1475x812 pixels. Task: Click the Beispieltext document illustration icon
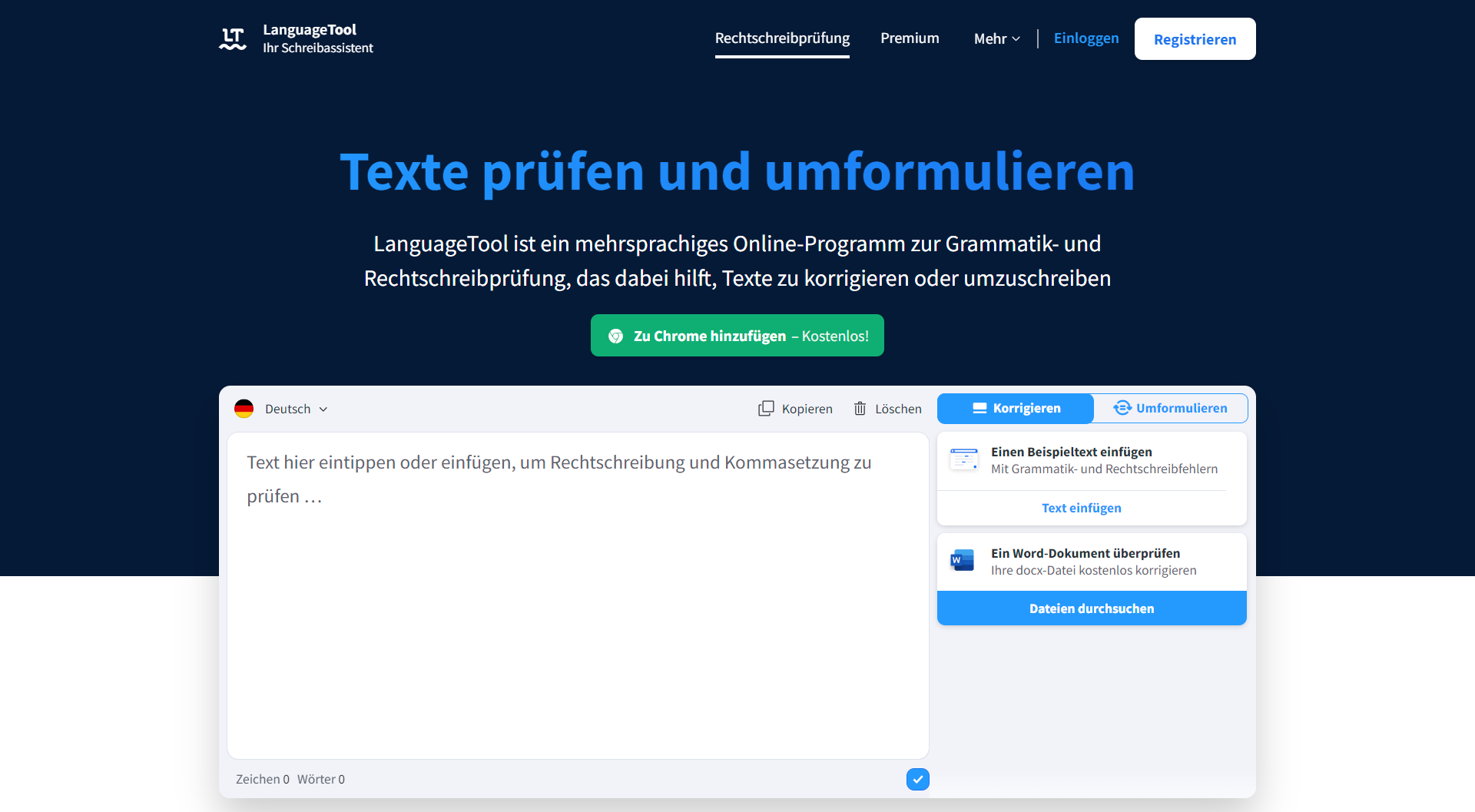click(x=963, y=459)
